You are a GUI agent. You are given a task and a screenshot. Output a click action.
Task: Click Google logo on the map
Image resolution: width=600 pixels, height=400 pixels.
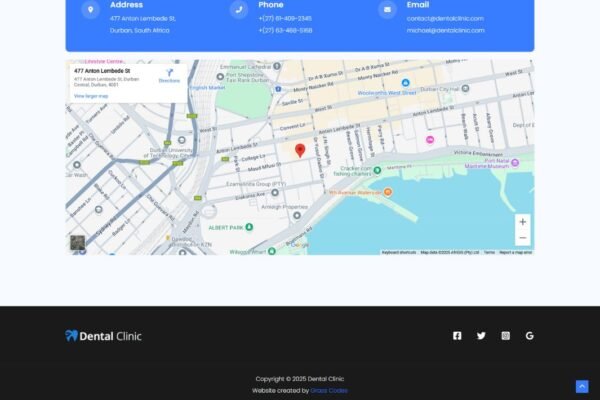(300, 245)
